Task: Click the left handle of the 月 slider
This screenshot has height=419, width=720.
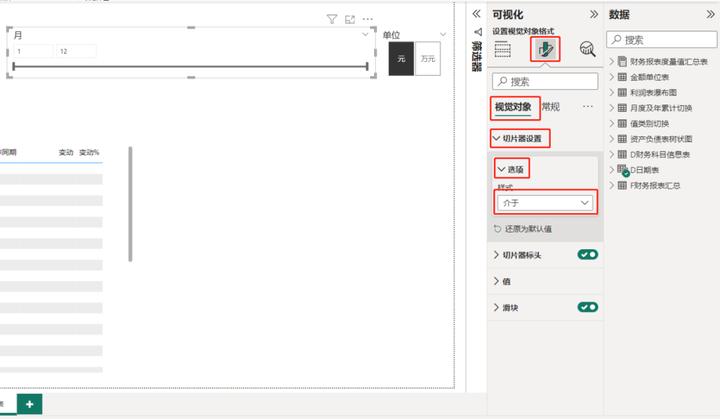Action: tap(14, 67)
